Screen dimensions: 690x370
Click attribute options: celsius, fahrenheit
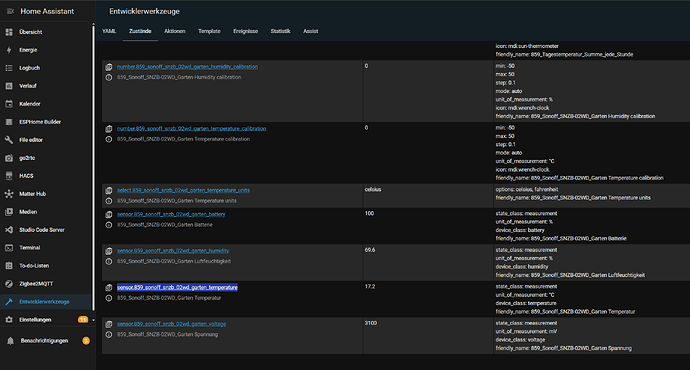coord(527,190)
